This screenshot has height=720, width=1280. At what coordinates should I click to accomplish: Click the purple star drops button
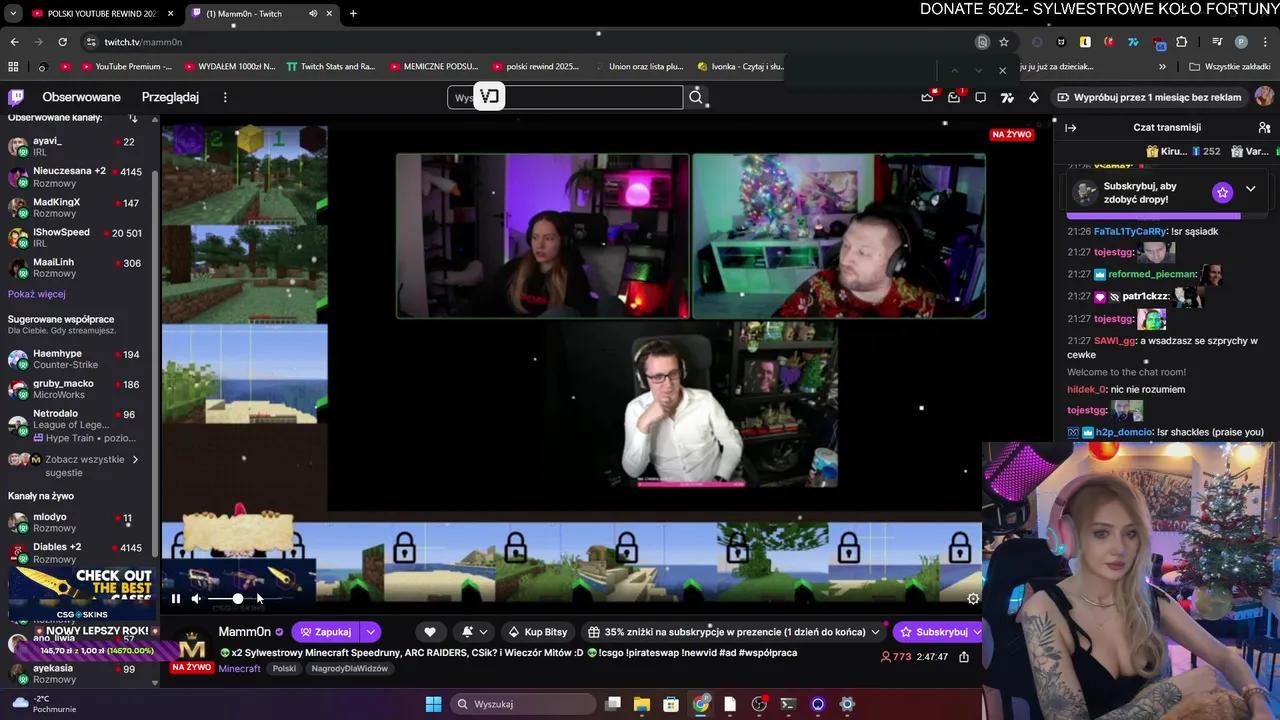tap(1222, 192)
